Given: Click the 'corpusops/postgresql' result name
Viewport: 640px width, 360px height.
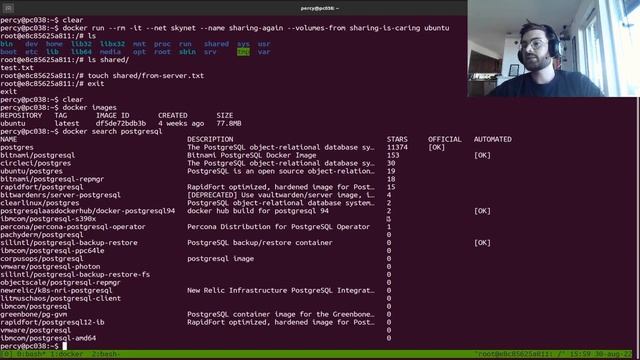Looking at the screenshot, I should [42, 259].
